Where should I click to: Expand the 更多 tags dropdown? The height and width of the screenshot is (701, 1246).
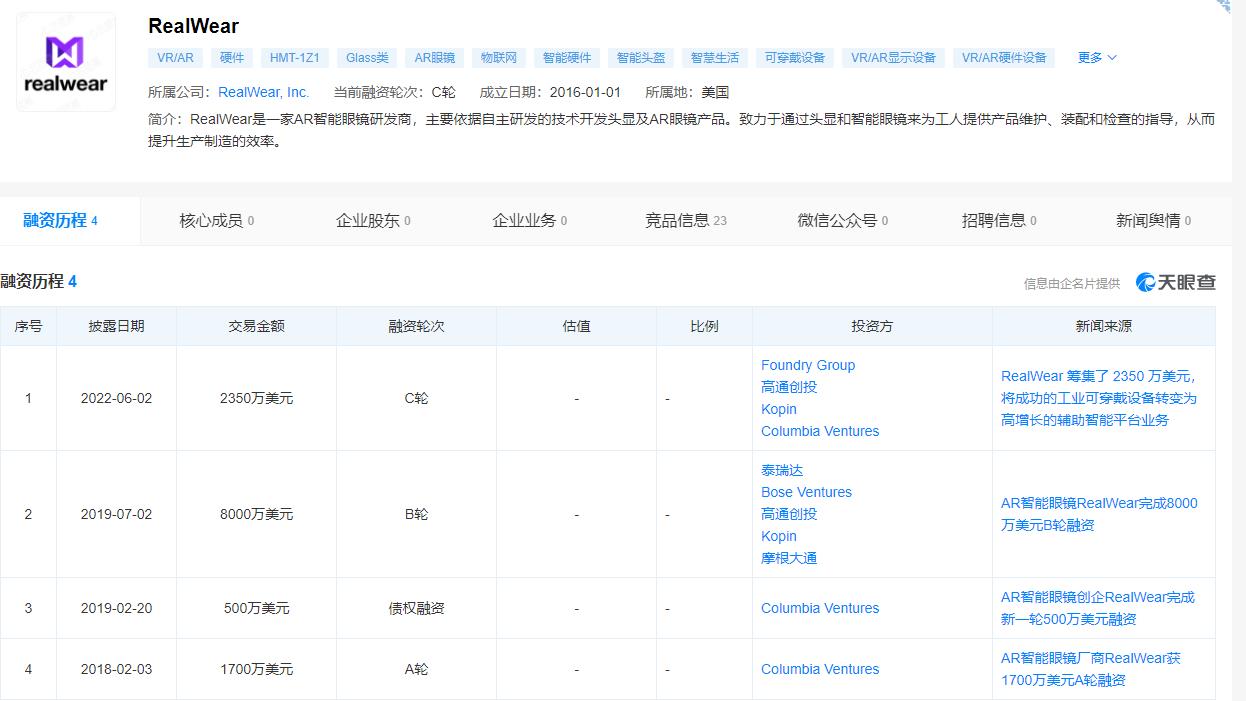pos(1097,58)
